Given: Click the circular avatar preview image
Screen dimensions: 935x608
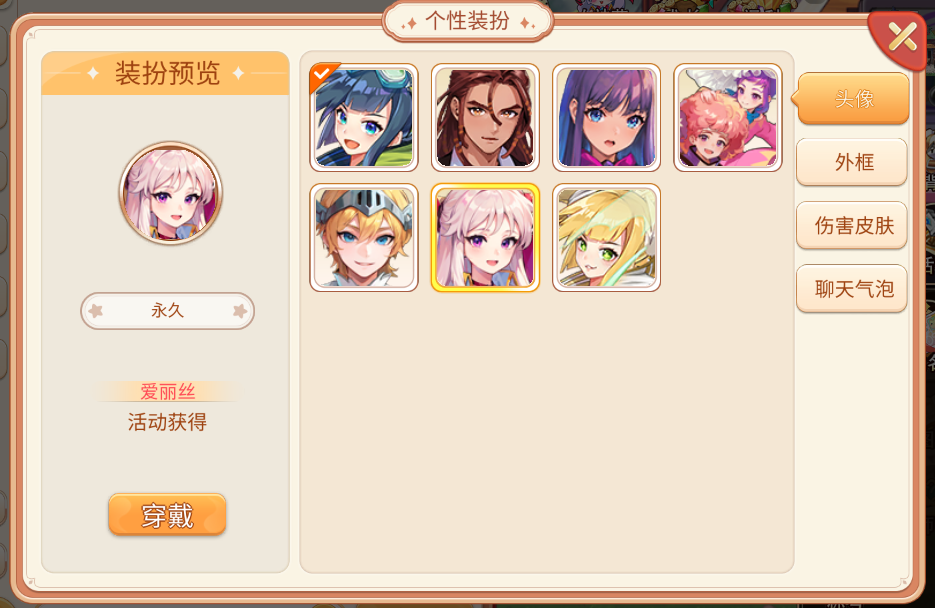Looking at the screenshot, I should [x=171, y=193].
